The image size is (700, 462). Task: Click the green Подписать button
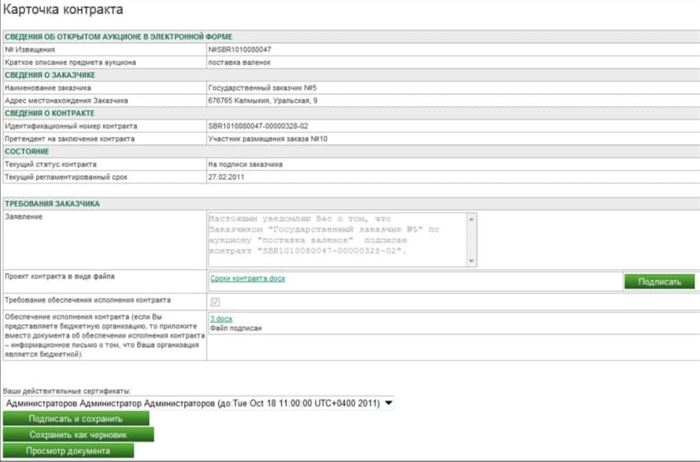659,282
